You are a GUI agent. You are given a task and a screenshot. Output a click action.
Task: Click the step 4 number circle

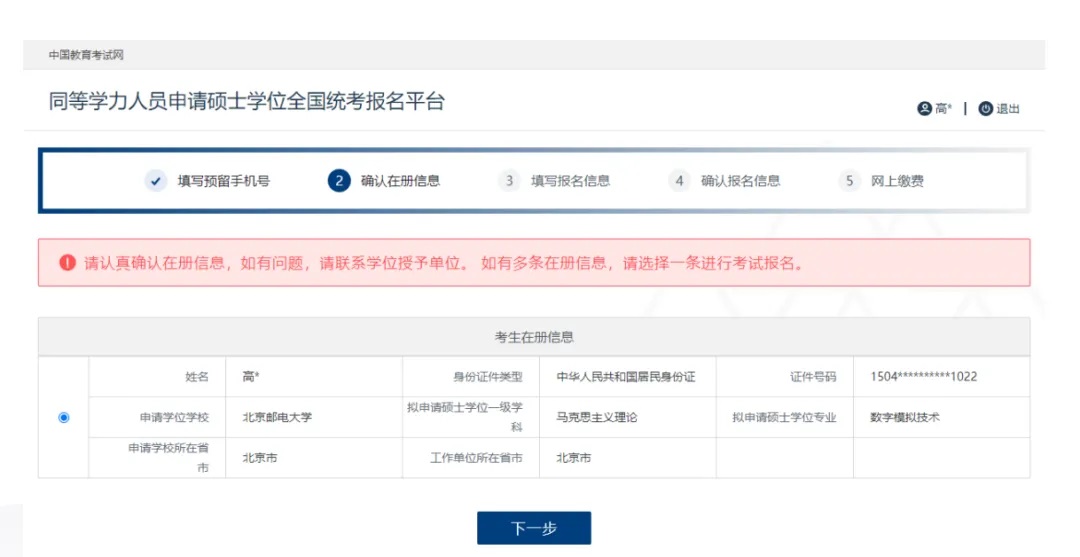click(679, 181)
